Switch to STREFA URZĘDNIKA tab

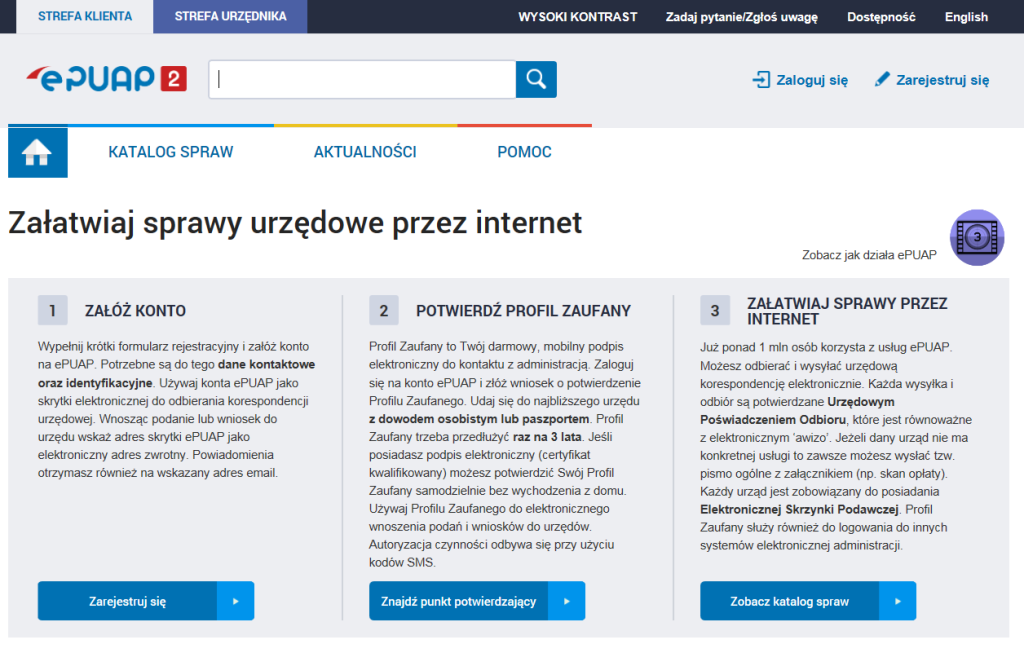tap(230, 17)
